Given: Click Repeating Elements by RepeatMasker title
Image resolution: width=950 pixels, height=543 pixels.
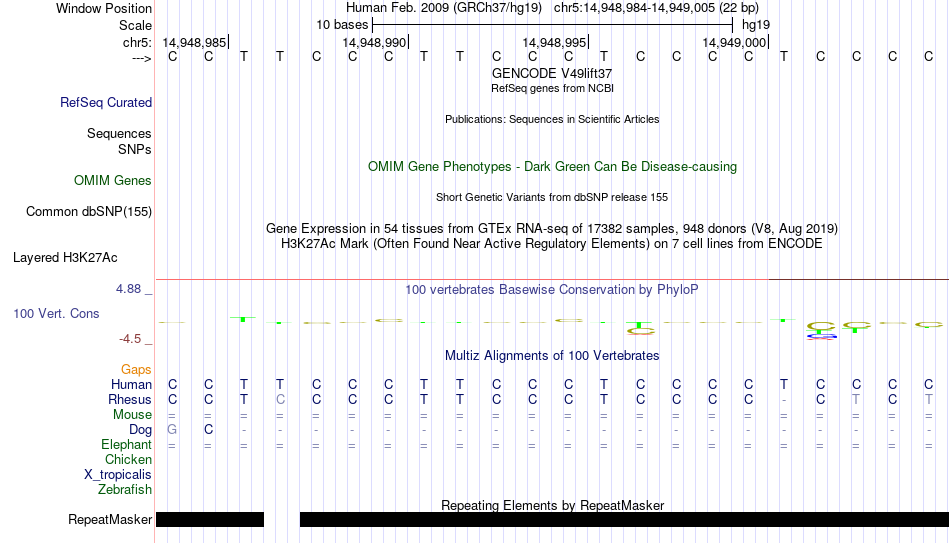Looking at the screenshot, I should click(552, 505).
